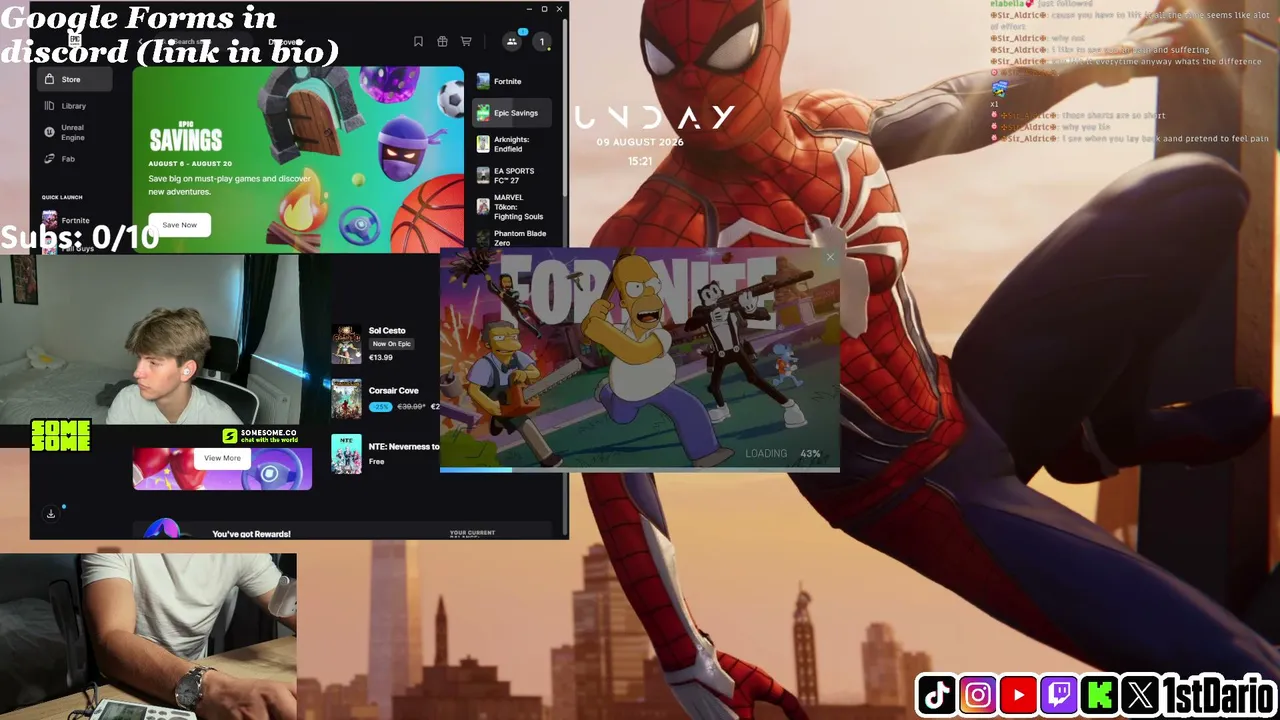This screenshot has height=720, width=1280.
Task: Open the Sol Cesto cover art
Action: point(346,344)
